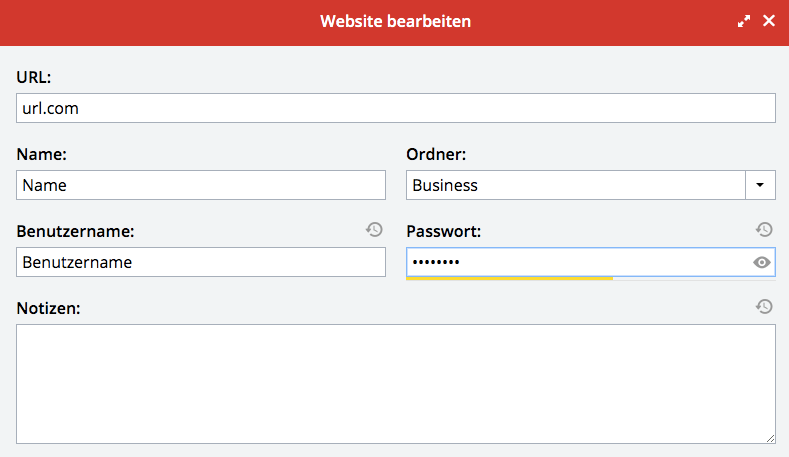Select the Business folder combo box
Image resolution: width=789 pixels, height=457 pixels.
pyautogui.click(x=591, y=185)
